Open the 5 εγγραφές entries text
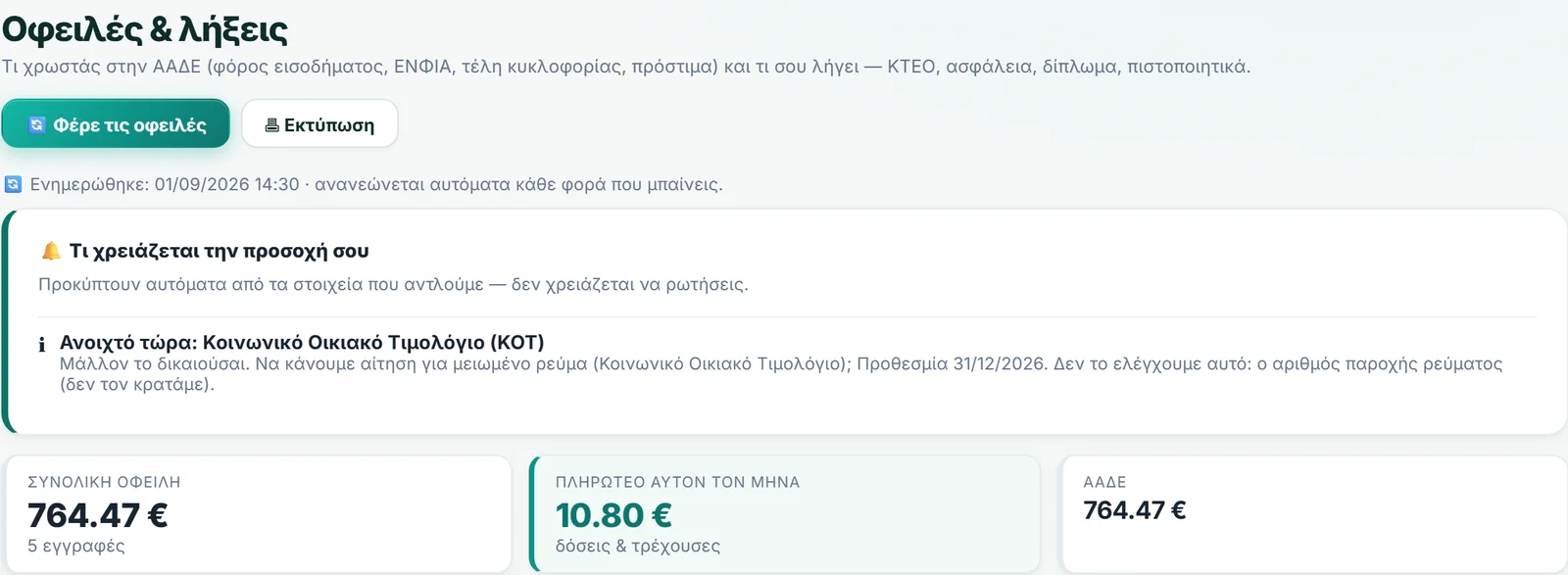Screen dimensions: 1568x575 coord(76,546)
